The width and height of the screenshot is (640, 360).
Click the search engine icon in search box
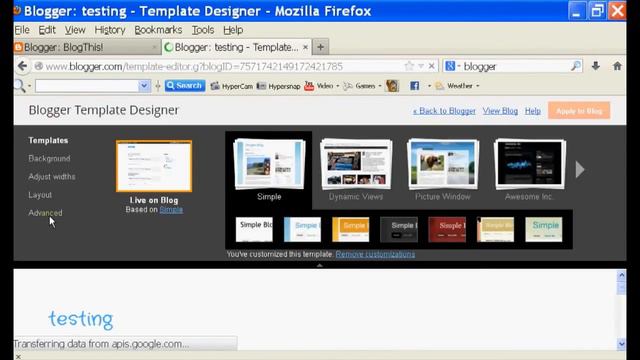click(x=450, y=66)
